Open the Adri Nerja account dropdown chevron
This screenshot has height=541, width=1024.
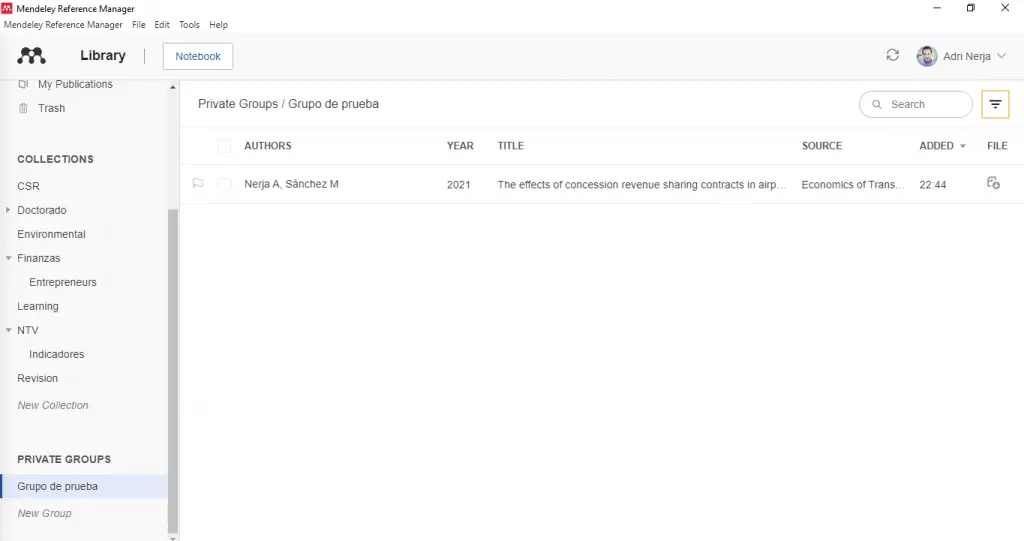pos(1001,56)
